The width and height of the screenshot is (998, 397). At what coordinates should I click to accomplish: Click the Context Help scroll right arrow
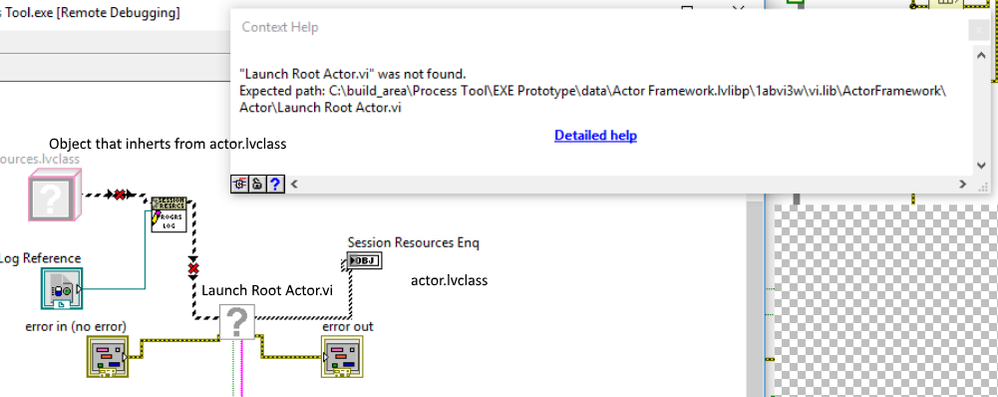pyautogui.click(x=962, y=184)
